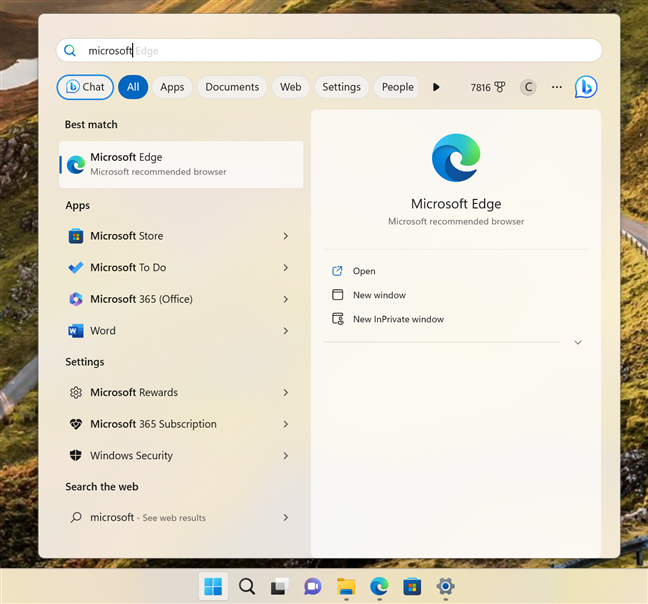Screen dimensions: 648x604
Task: Choose New window for Edge
Action: click(x=379, y=295)
